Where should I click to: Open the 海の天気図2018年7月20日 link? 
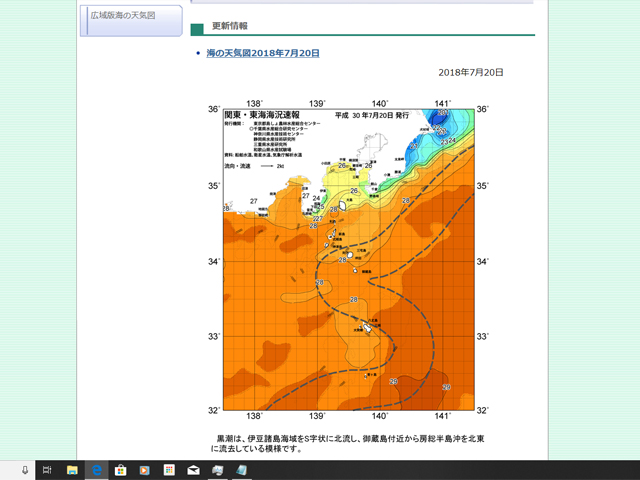[263, 52]
